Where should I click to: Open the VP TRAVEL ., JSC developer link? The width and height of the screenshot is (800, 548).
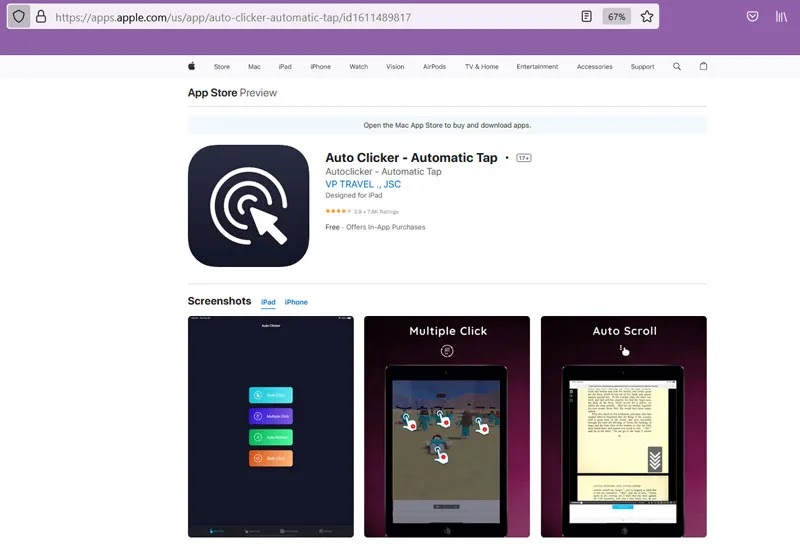(x=363, y=184)
